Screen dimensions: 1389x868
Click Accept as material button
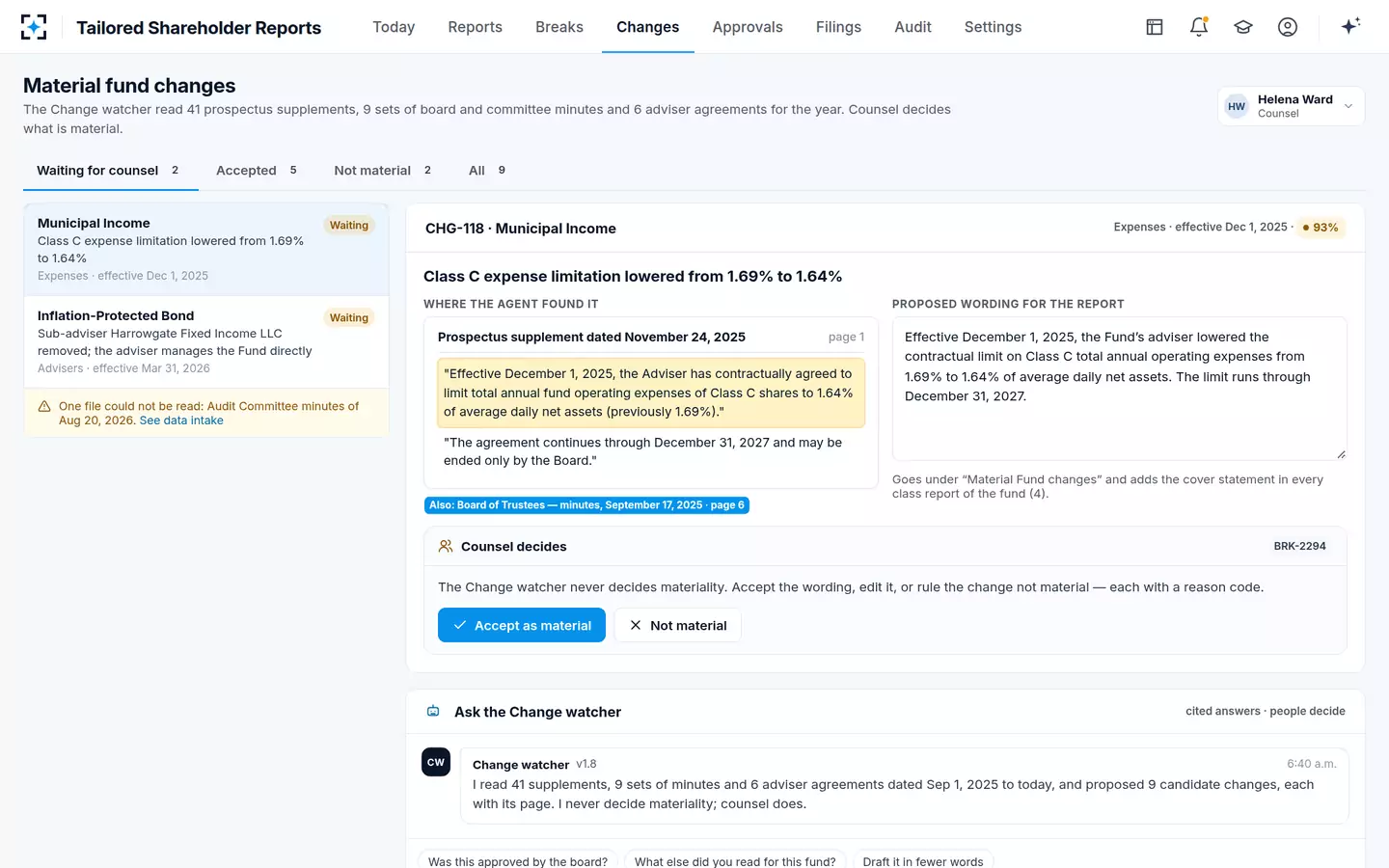pos(522,625)
